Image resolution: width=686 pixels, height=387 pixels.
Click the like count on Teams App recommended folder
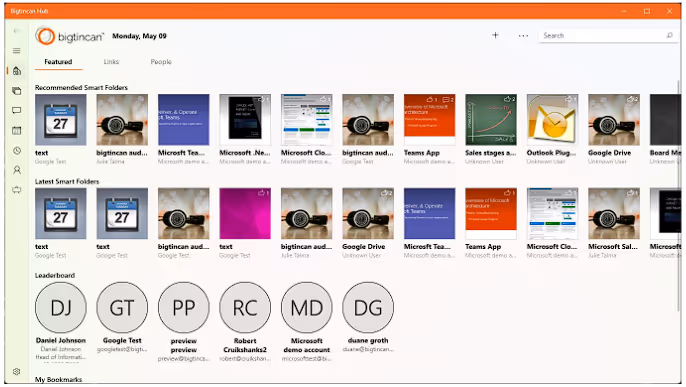(432, 99)
